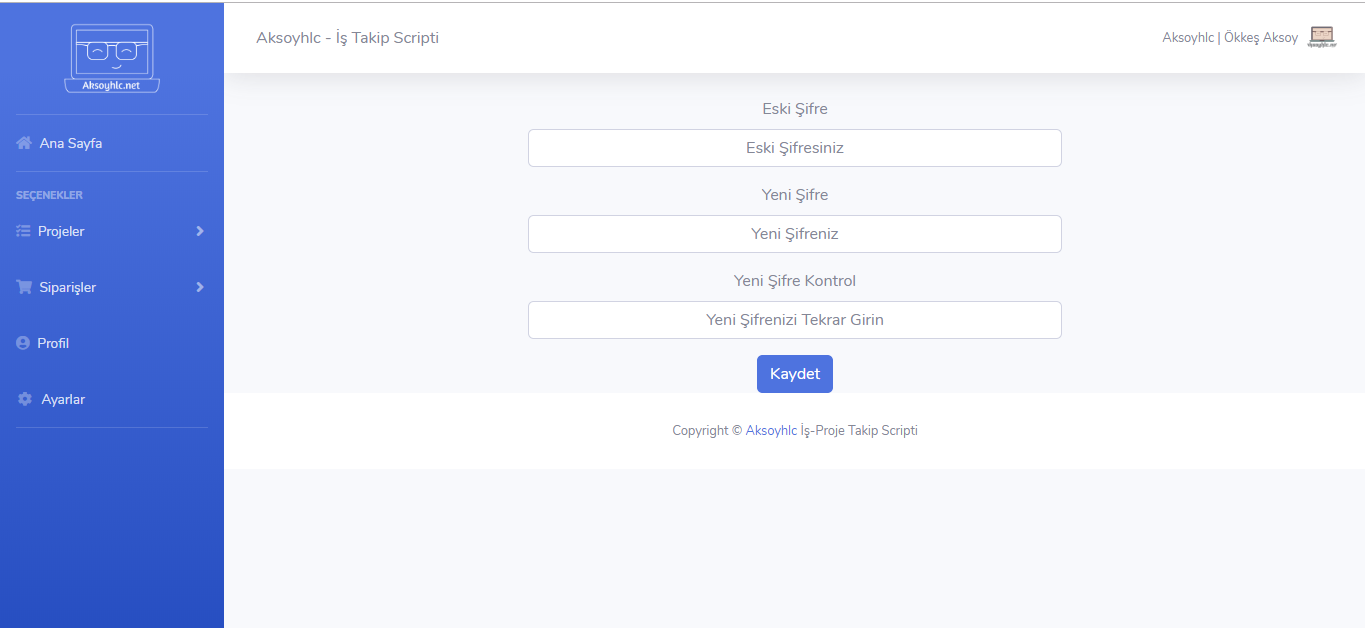1365x628 pixels.
Task: Follow the Aksoyhlc footer link
Action: click(771, 431)
